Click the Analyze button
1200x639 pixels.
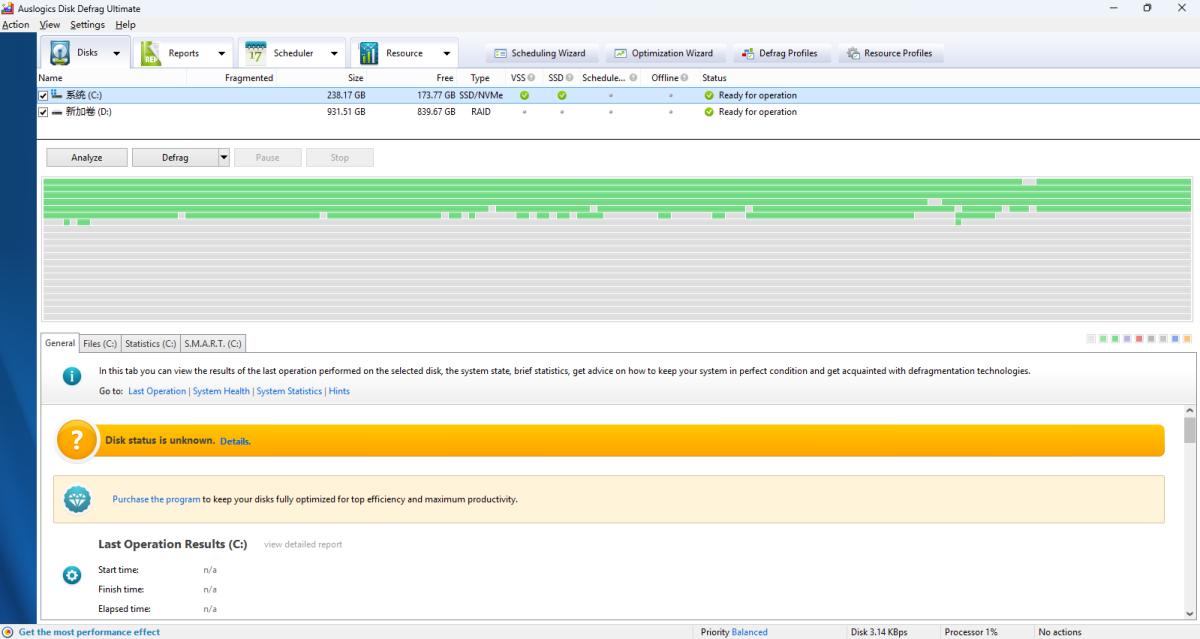tap(87, 157)
